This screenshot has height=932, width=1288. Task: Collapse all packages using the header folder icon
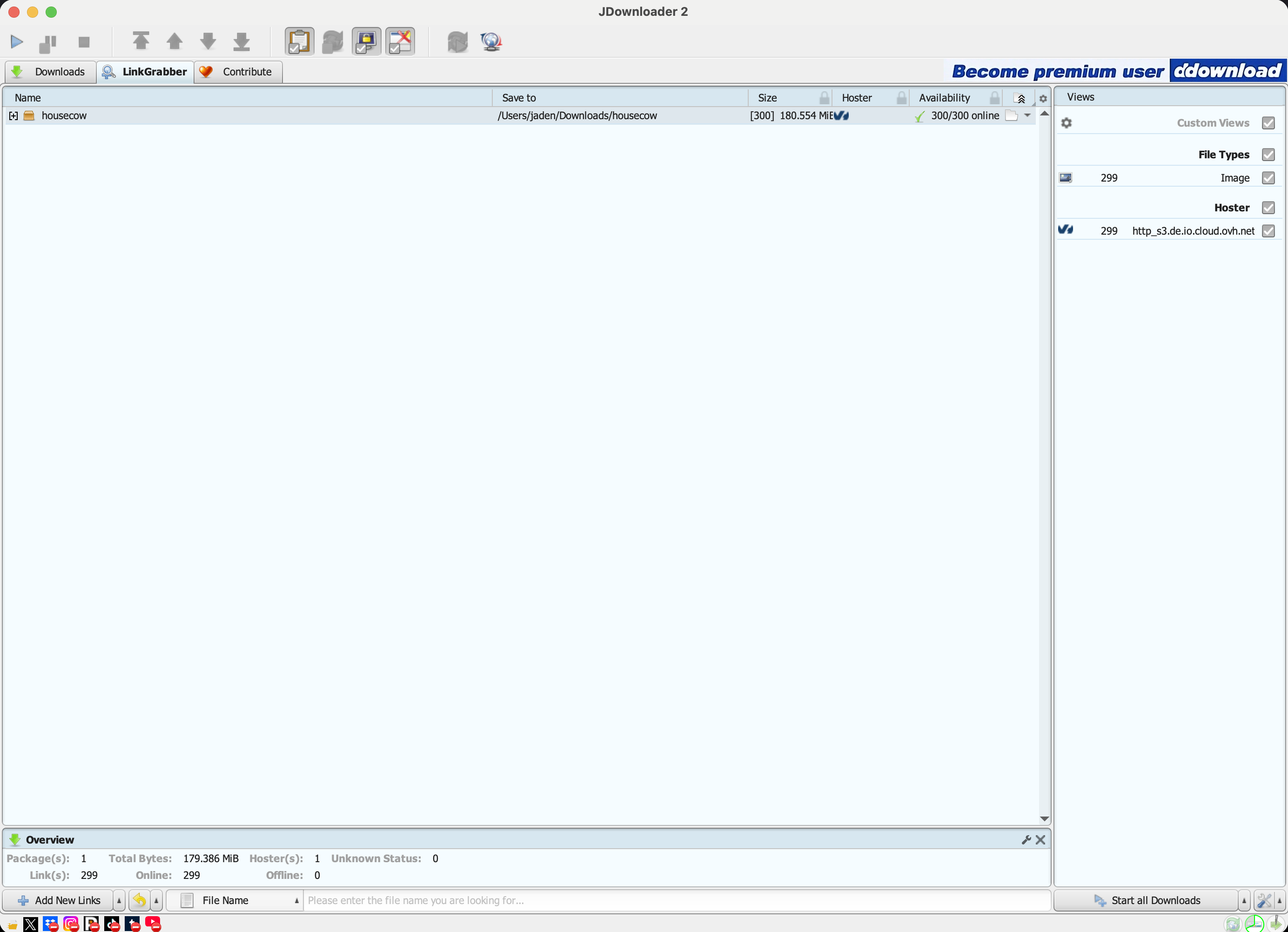[x=1020, y=98]
